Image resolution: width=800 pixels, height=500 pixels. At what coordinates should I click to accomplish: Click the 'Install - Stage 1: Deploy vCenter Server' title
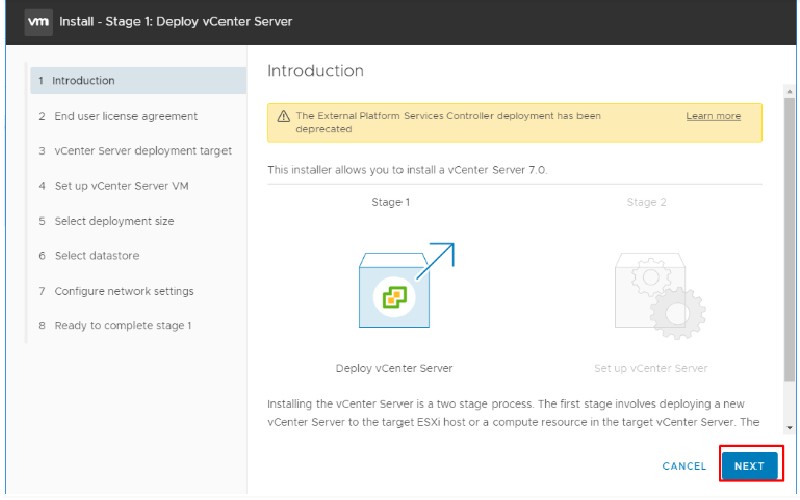tap(176, 21)
